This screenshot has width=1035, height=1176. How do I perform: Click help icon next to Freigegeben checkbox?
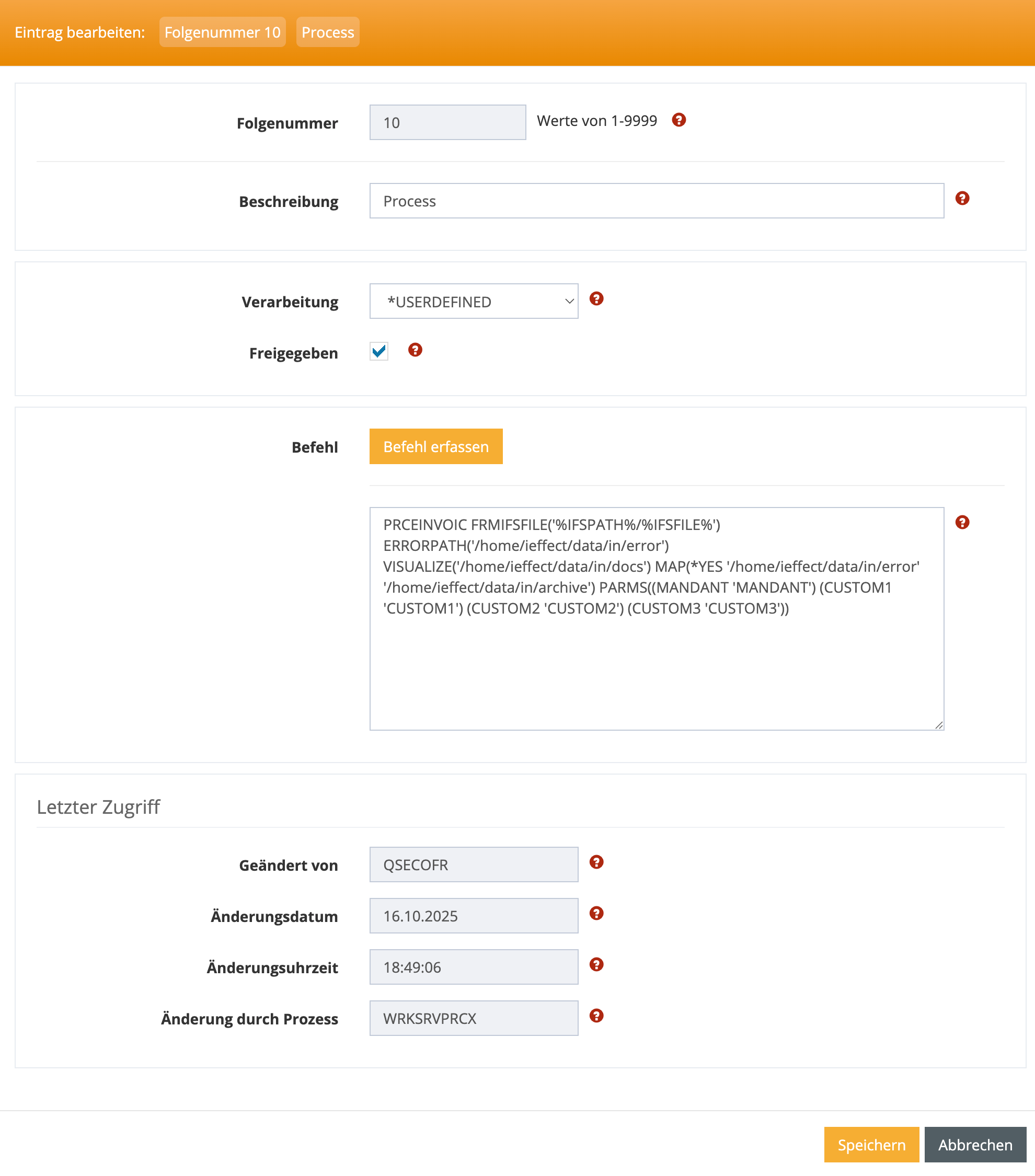coord(415,350)
